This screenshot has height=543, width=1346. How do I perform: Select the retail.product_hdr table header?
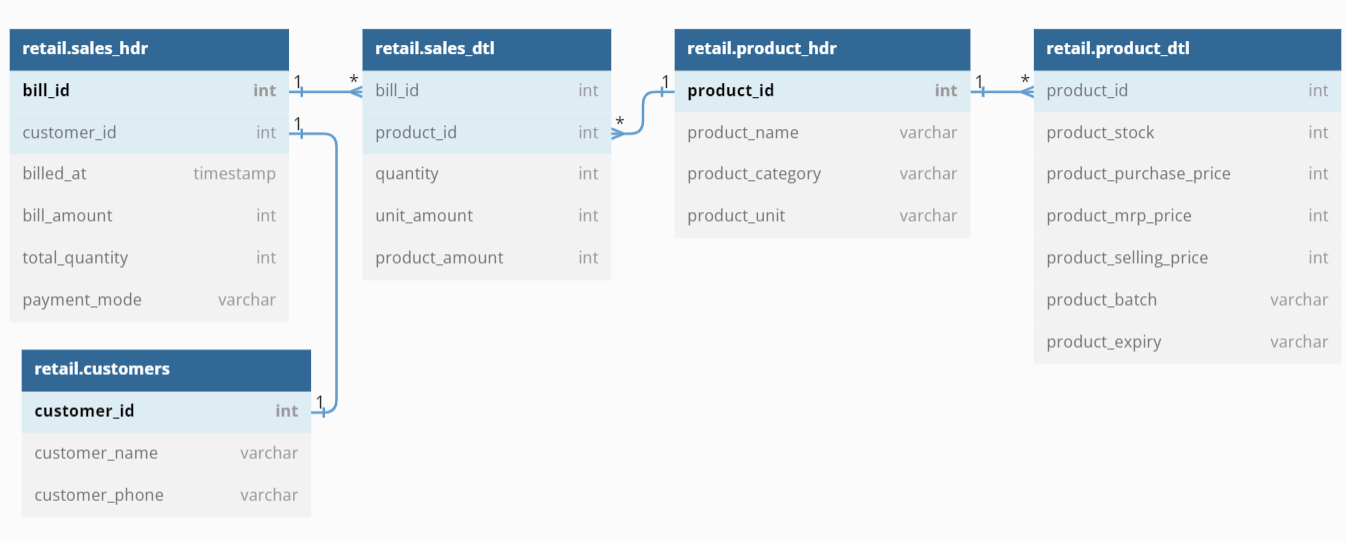(x=822, y=48)
